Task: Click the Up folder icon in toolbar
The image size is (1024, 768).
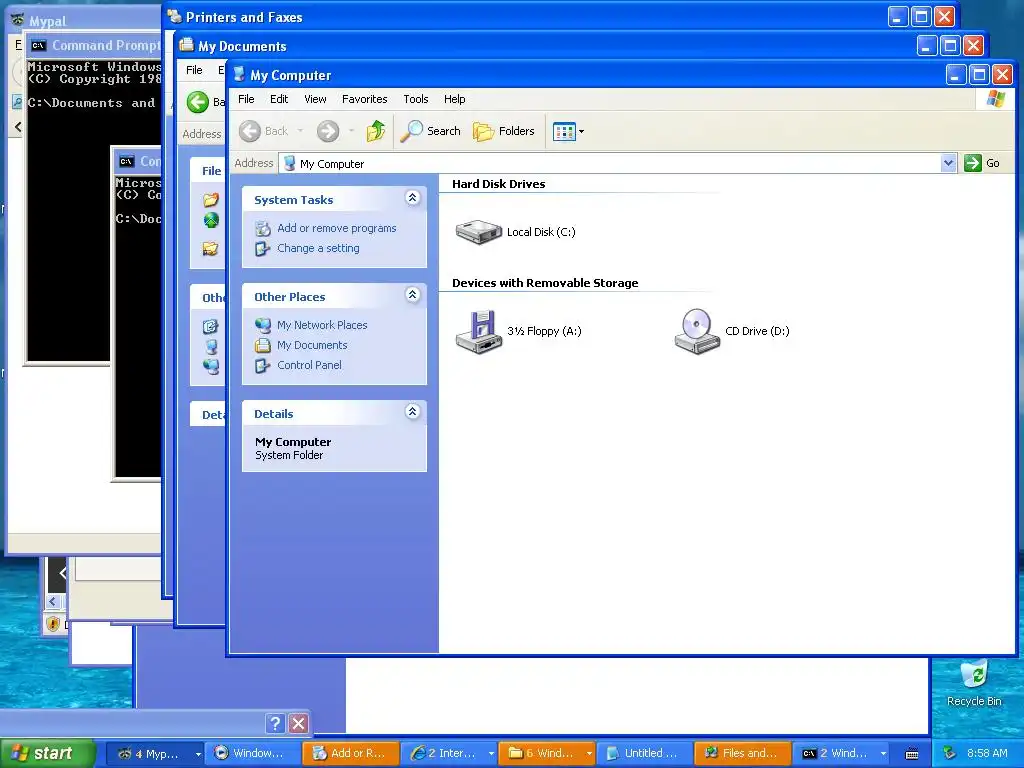Action: point(376,131)
